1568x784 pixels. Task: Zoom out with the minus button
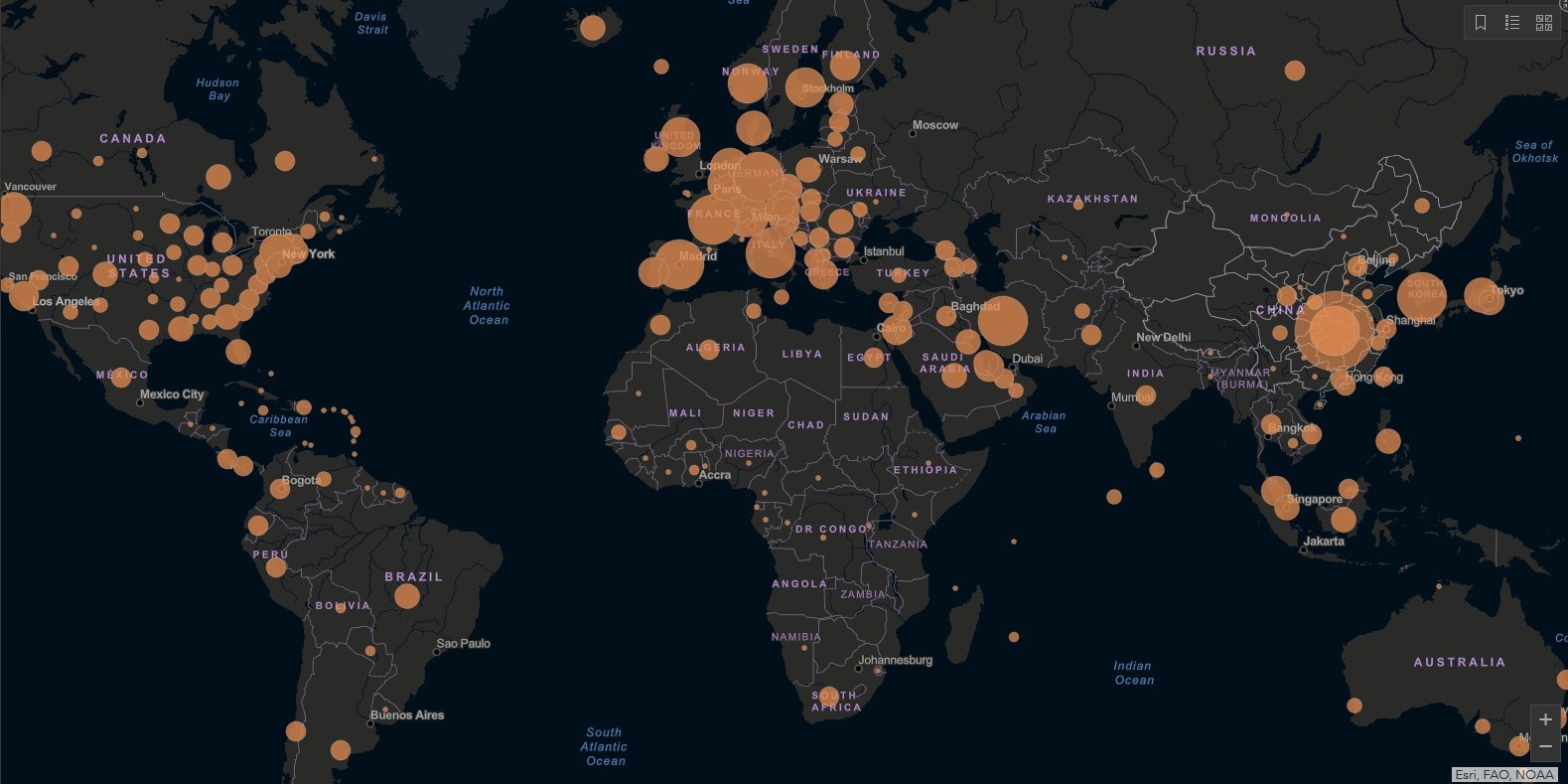click(1545, 746)
